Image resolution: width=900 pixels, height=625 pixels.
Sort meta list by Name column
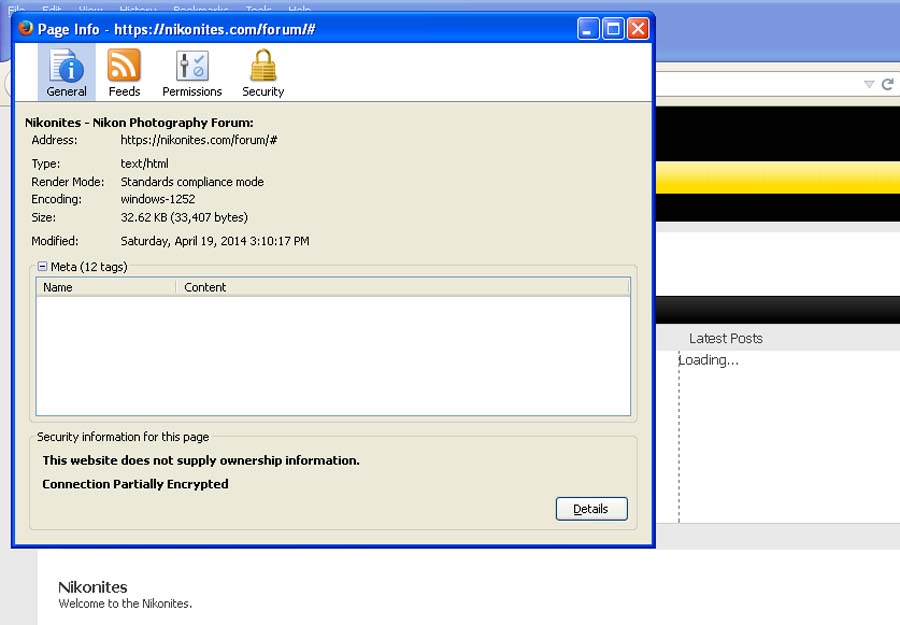click(106, 287)
